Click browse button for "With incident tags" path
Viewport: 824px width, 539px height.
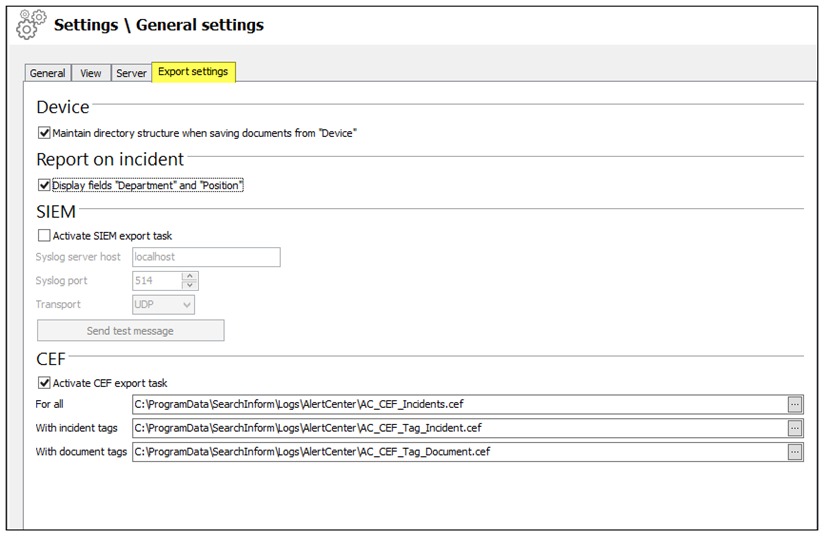pyautogui.click(x=794, y=428)
